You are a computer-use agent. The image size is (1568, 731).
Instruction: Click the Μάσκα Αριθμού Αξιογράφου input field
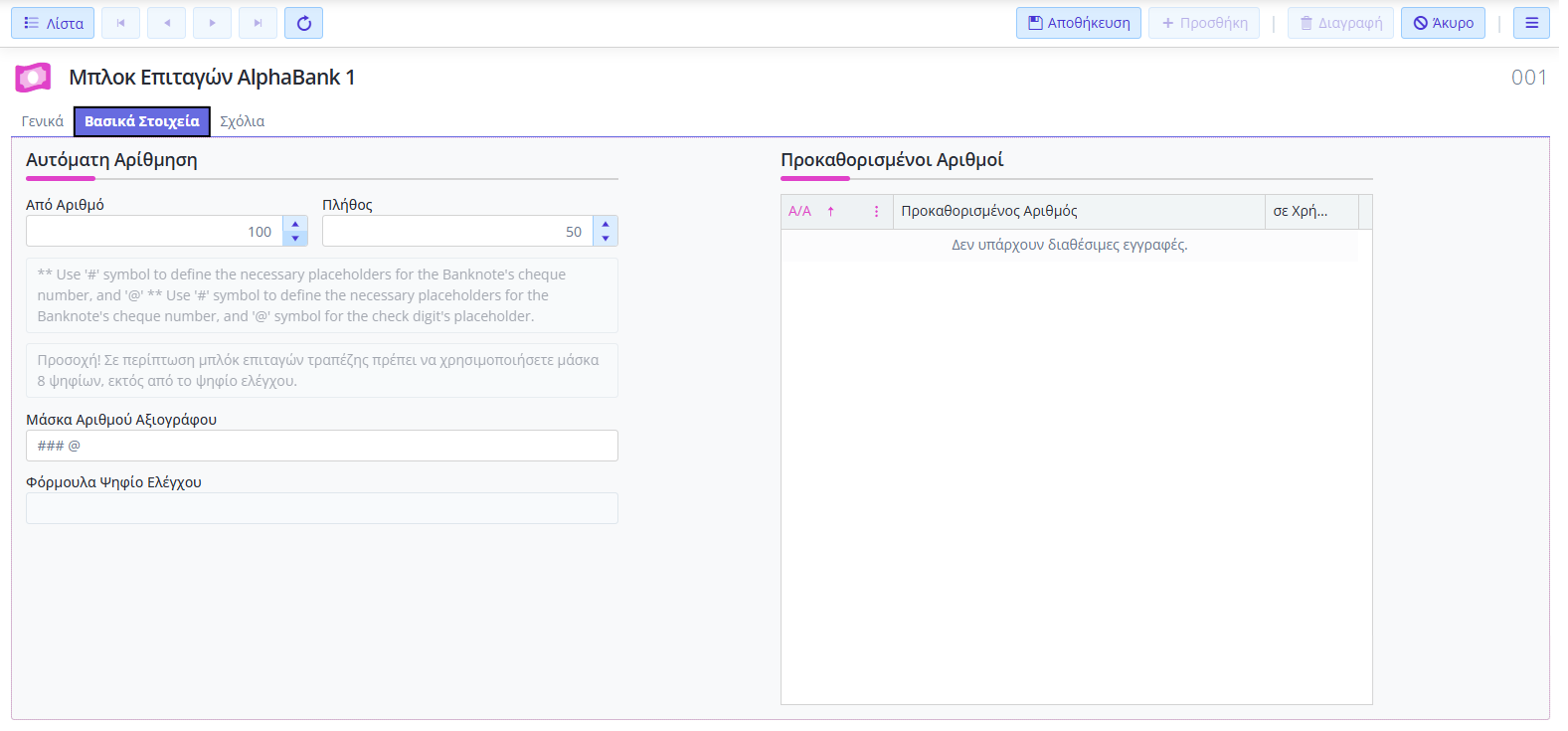coord(321,446)
